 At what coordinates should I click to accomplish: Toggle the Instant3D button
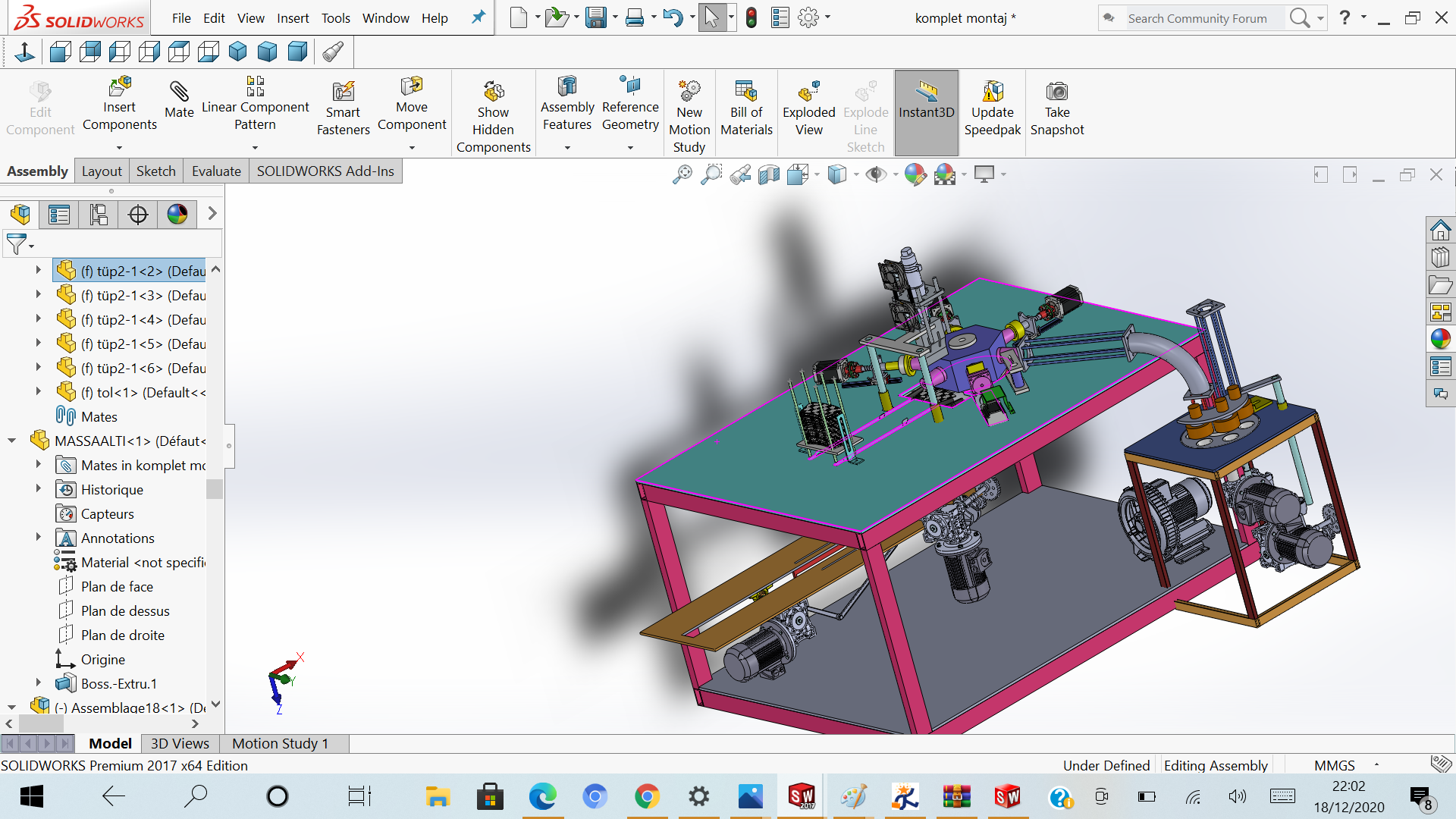point(926,112)
